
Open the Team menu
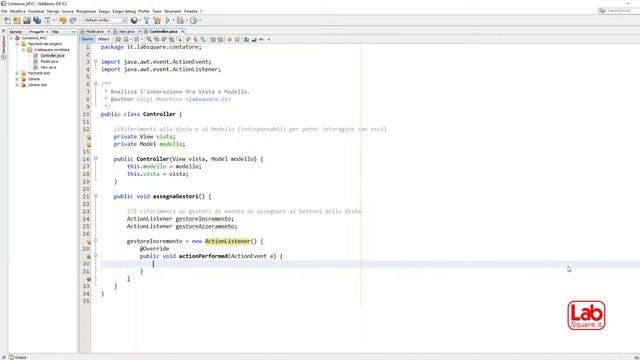pyautogui.click(x=157, y=11)
